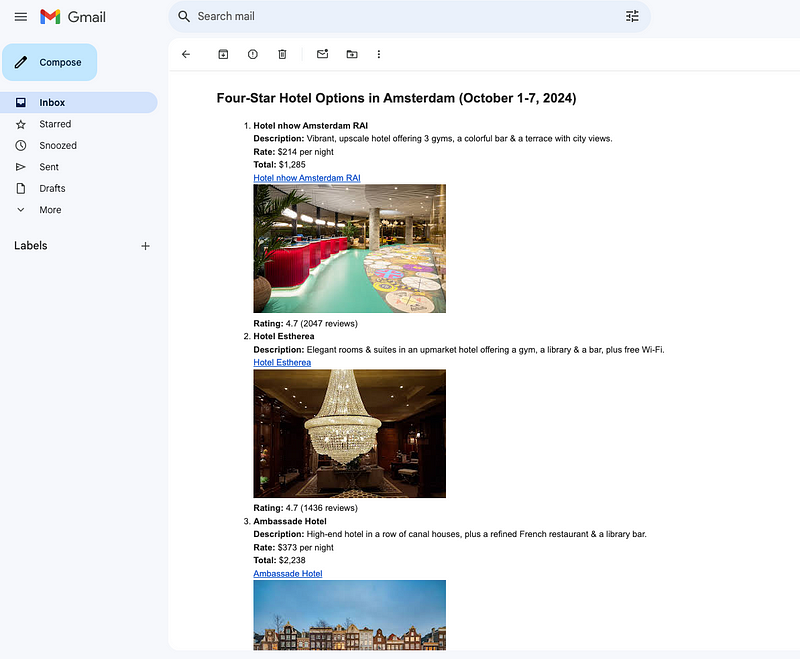This screenshot has width=800, height=659.
Task: Open the Drafts folder
Action: coord(52,188)
